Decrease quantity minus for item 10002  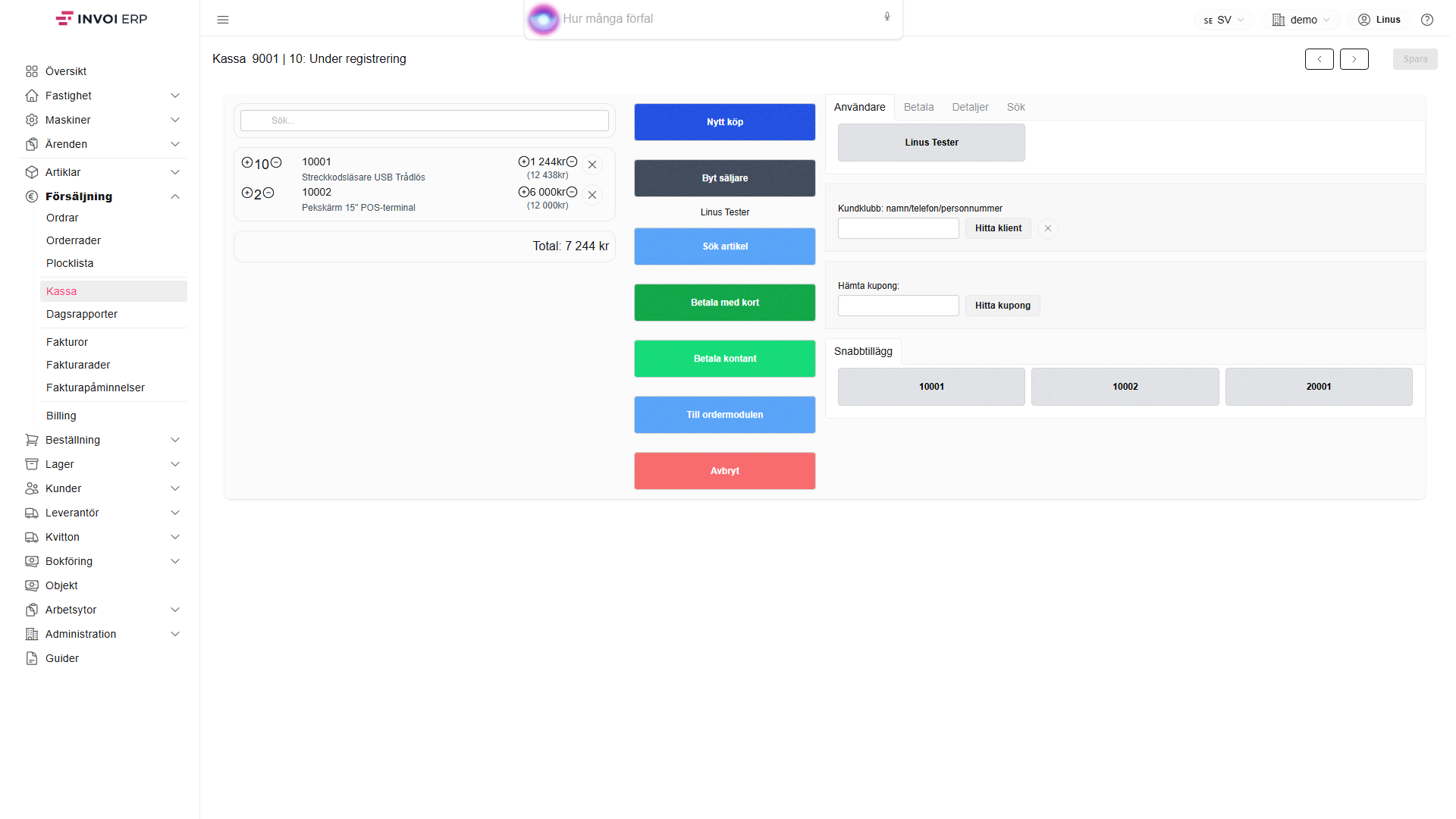coord(268,193)
